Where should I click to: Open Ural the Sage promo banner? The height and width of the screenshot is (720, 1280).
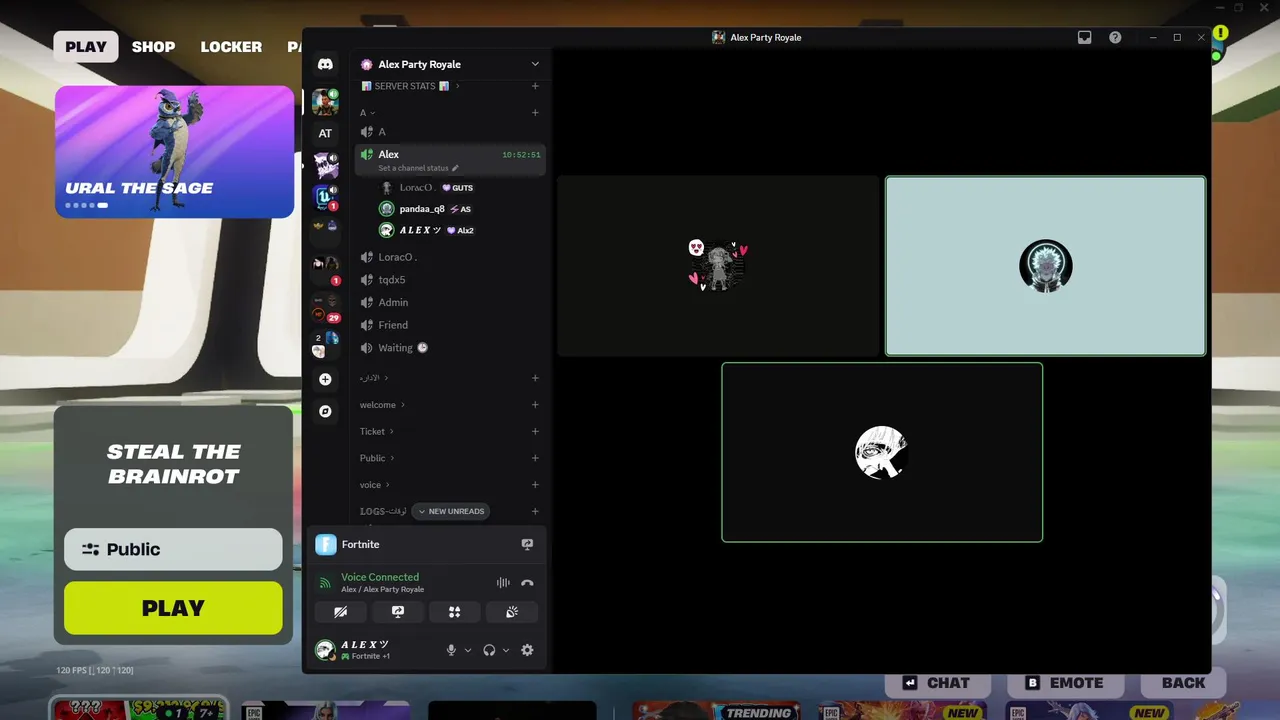[174, 152]
